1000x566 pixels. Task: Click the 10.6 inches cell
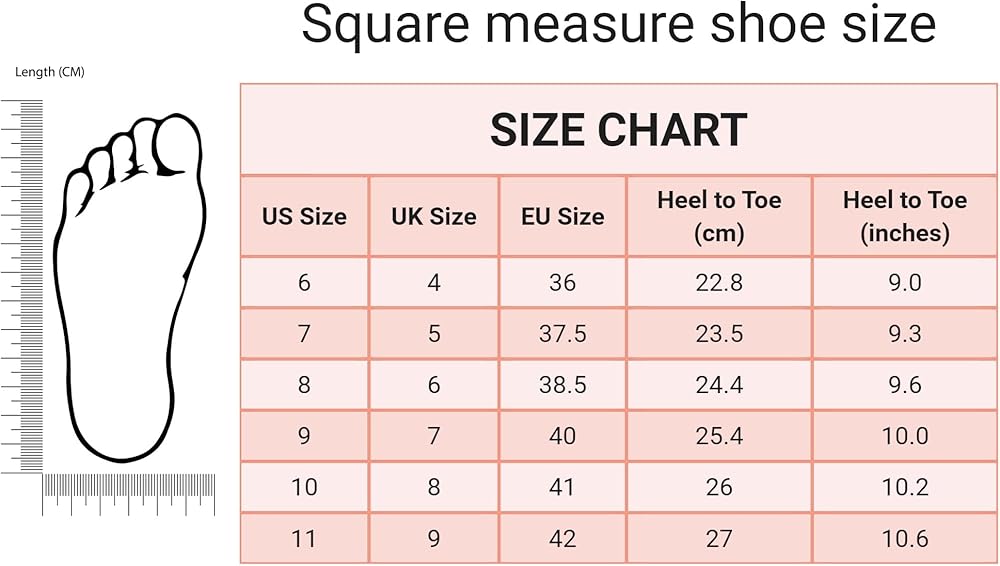pyautogui.click(x=905, y=539)
